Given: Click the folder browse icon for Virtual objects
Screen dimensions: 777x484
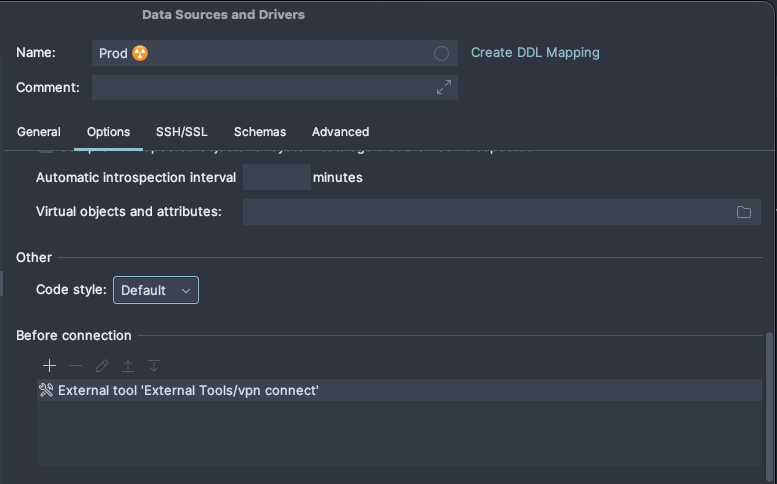Looking at the screenshot, I should (x=744, y=212).
